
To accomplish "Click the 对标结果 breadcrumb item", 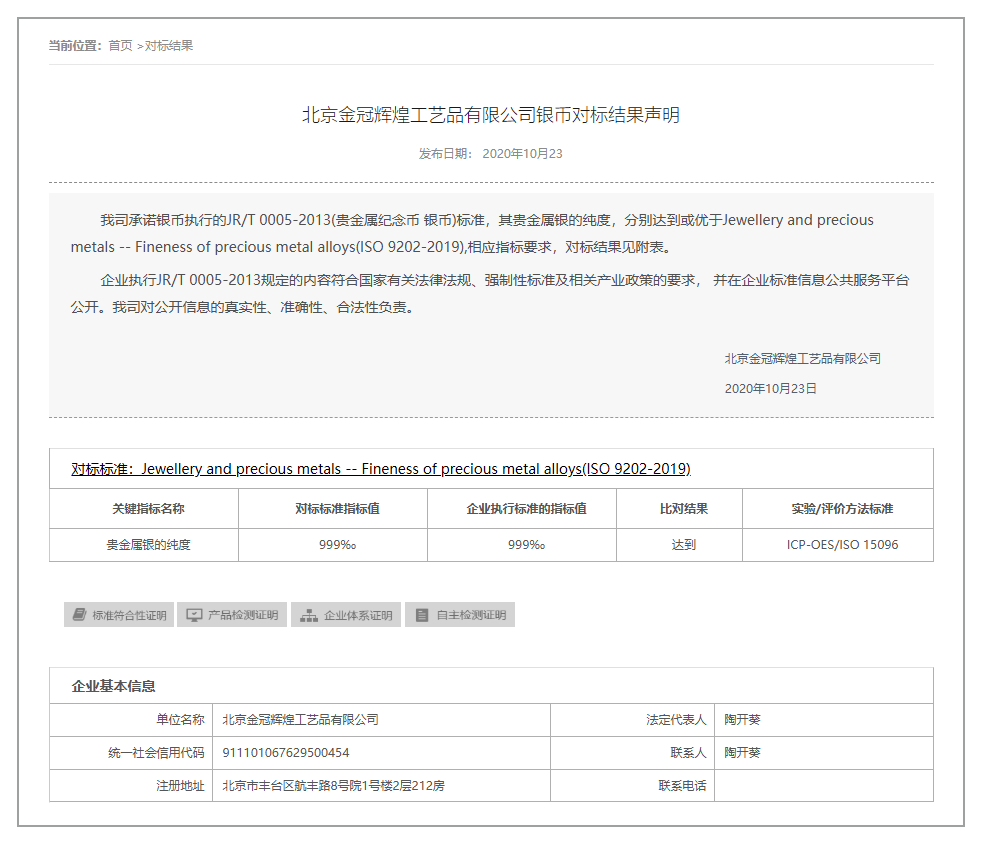I will click(x=169, y=46).
